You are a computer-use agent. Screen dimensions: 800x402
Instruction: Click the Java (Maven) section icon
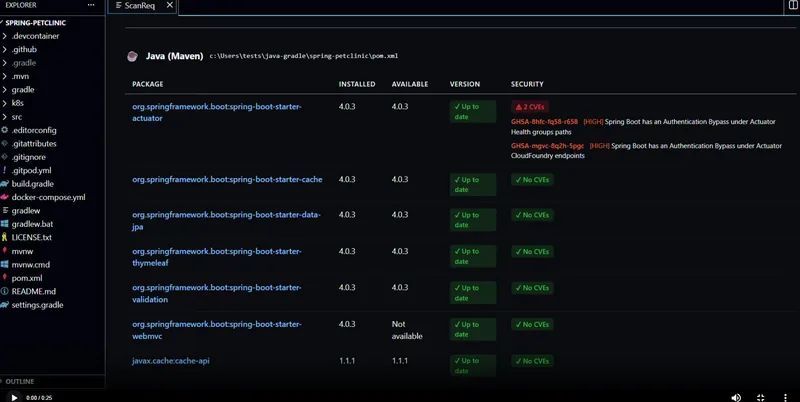point(132,56)
